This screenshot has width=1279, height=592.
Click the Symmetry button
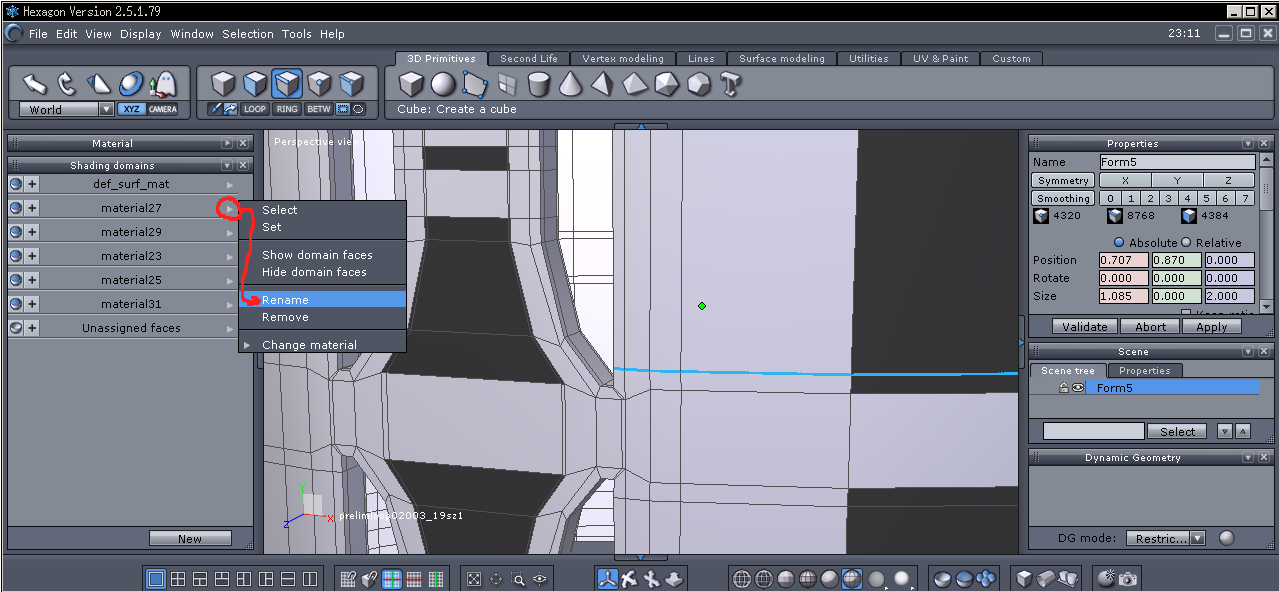pos(1063,180)
